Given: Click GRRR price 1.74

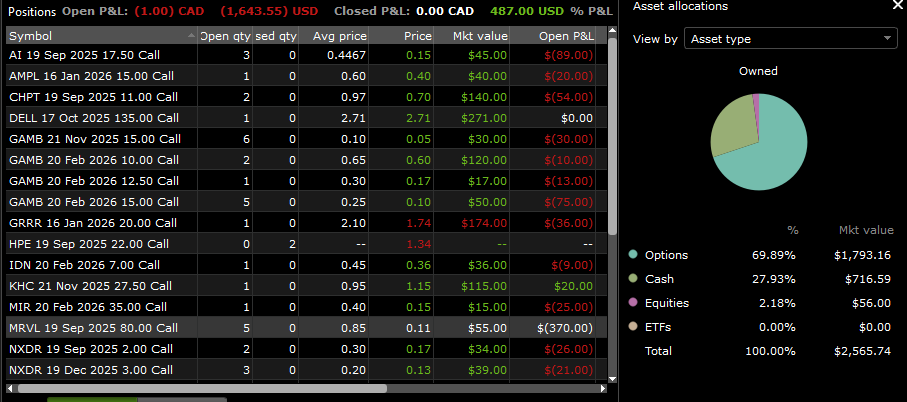Looking at the screenshot, I should (419, 223).
